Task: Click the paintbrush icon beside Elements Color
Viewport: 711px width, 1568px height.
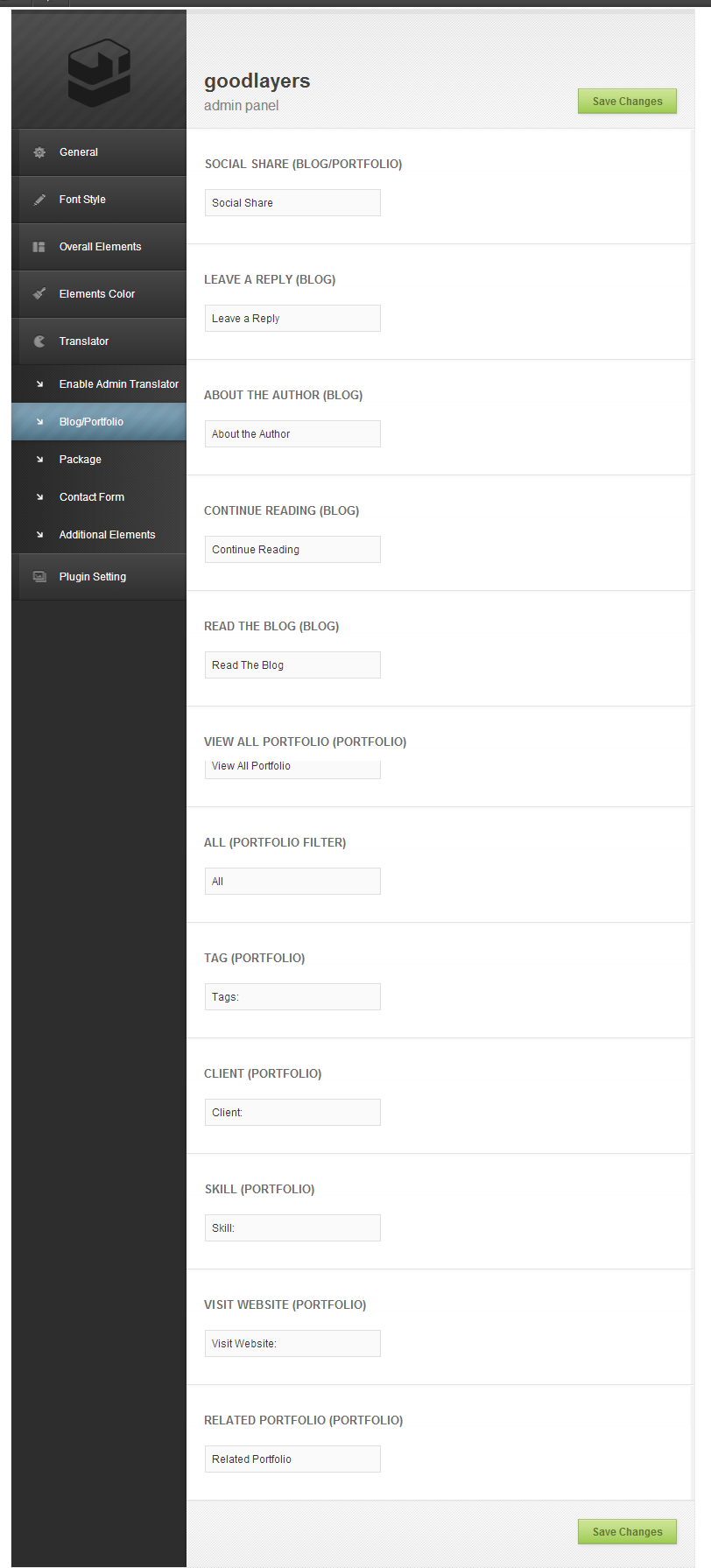Action: point(39,294)
